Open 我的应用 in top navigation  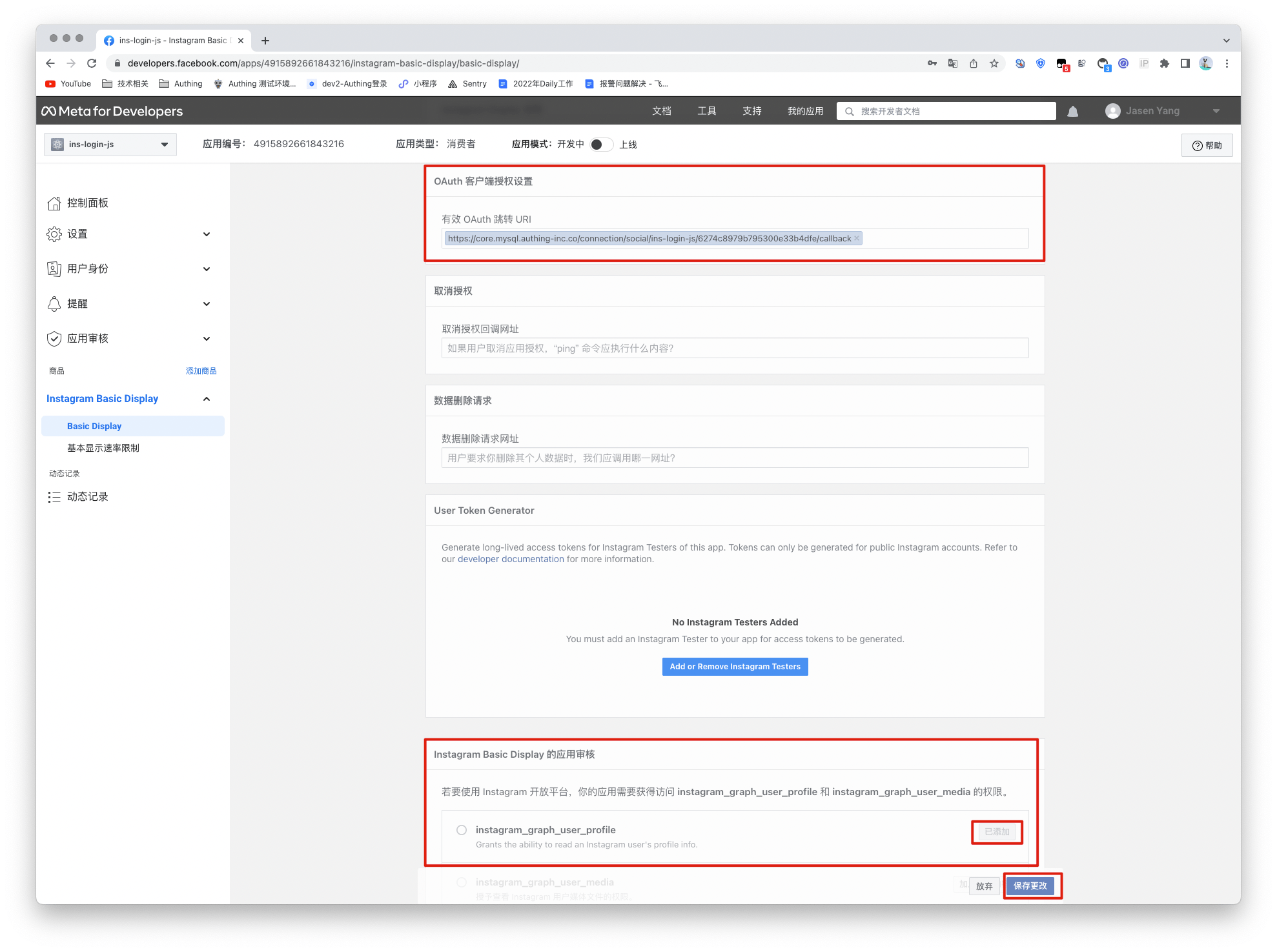[805, 111]
